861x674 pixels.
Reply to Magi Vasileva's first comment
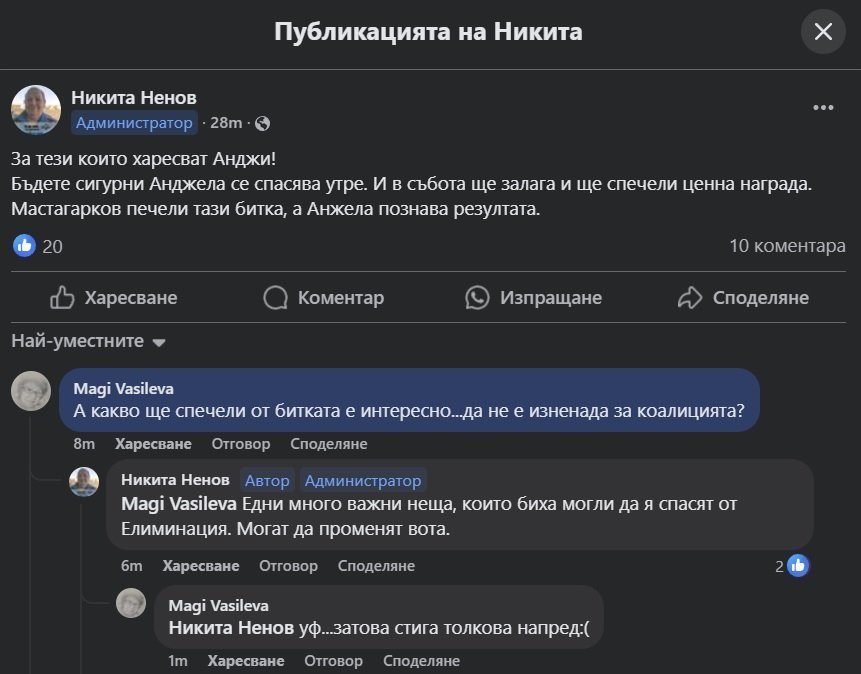(x=241, y=444)
